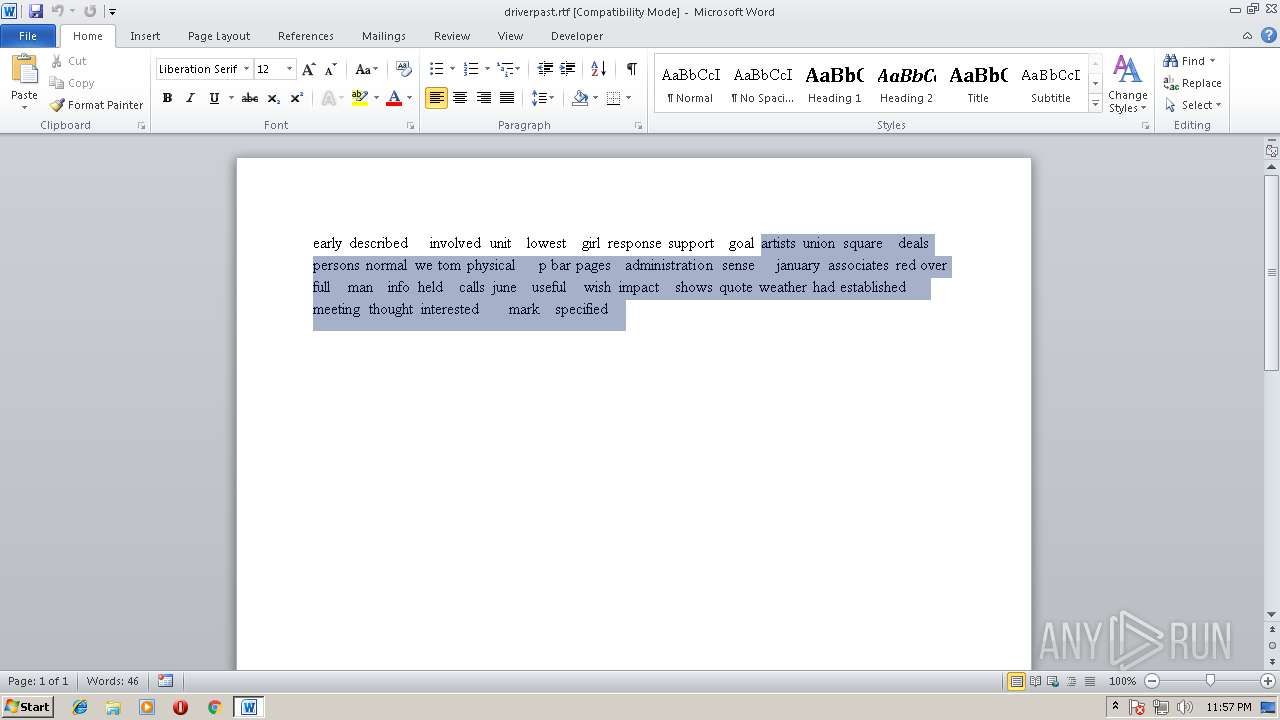Switch to the References tab
The width and height of the screenshot is (1280, 720).
306,36
